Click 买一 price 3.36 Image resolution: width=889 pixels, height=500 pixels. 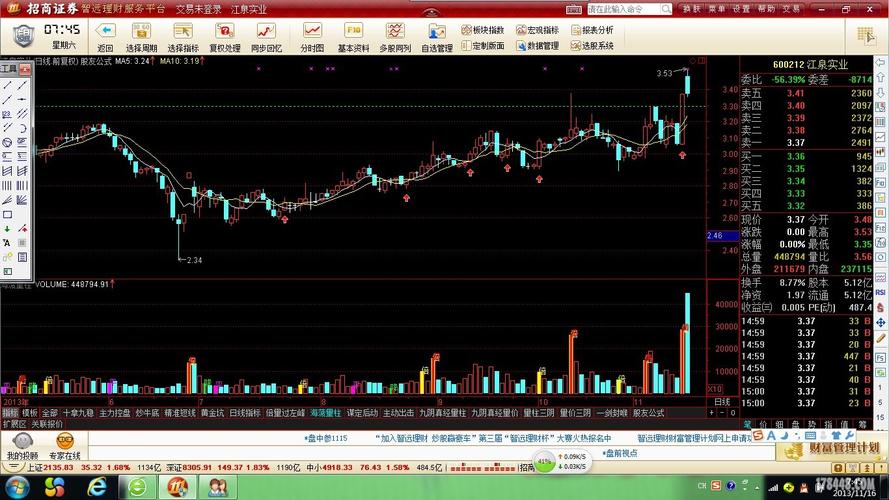pos(795,156)
